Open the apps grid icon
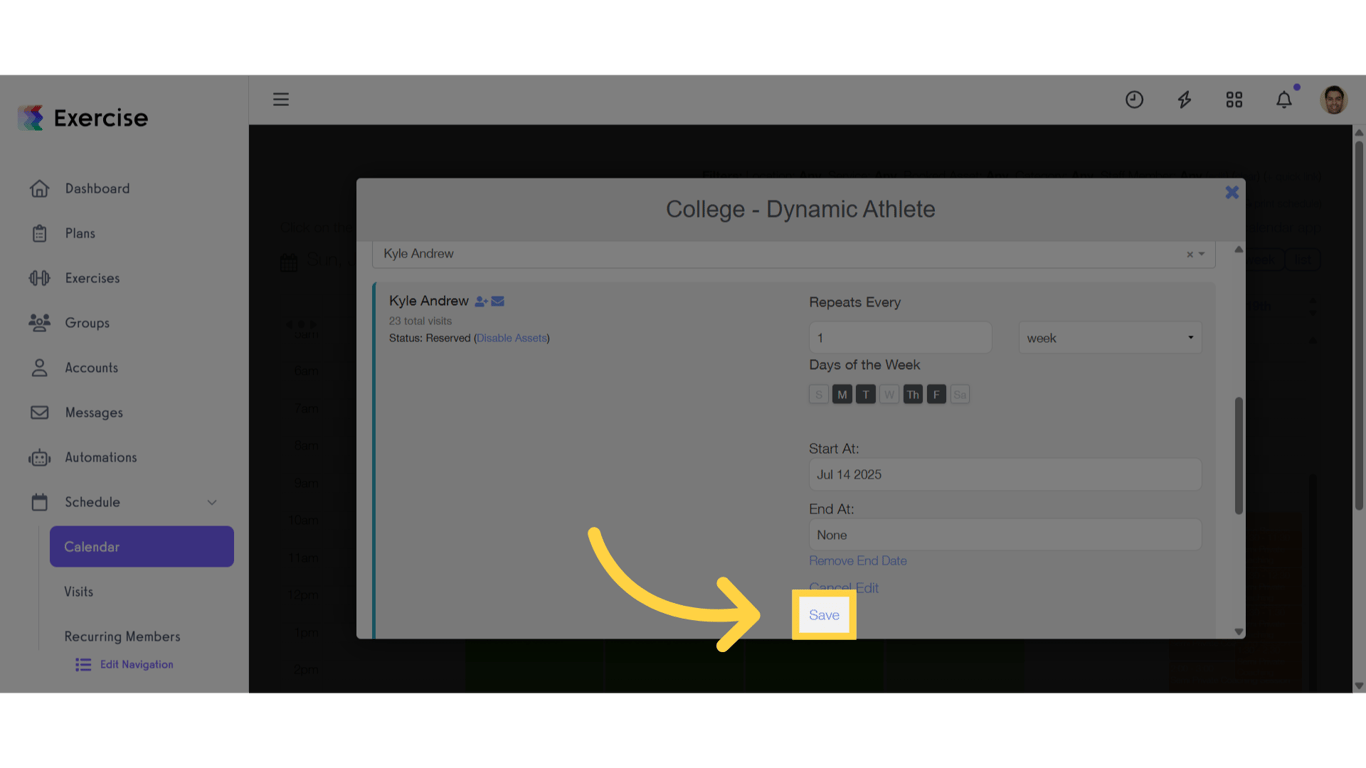 [x=1234, y=99]
